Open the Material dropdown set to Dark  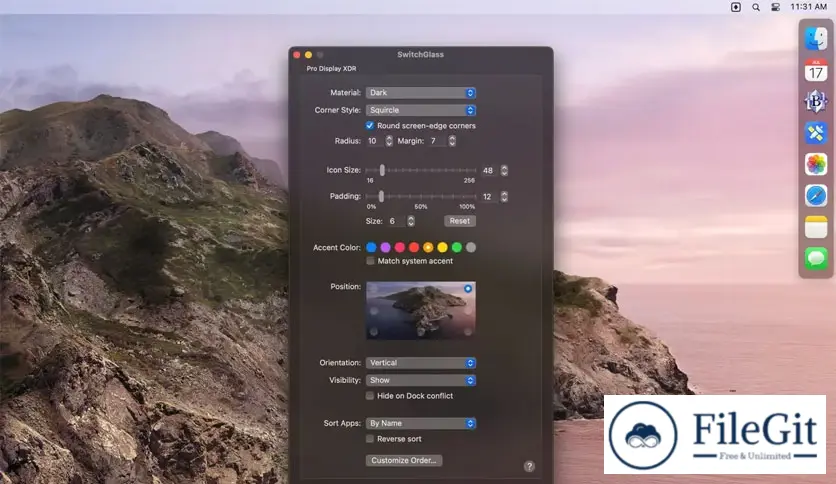(421, 93)
